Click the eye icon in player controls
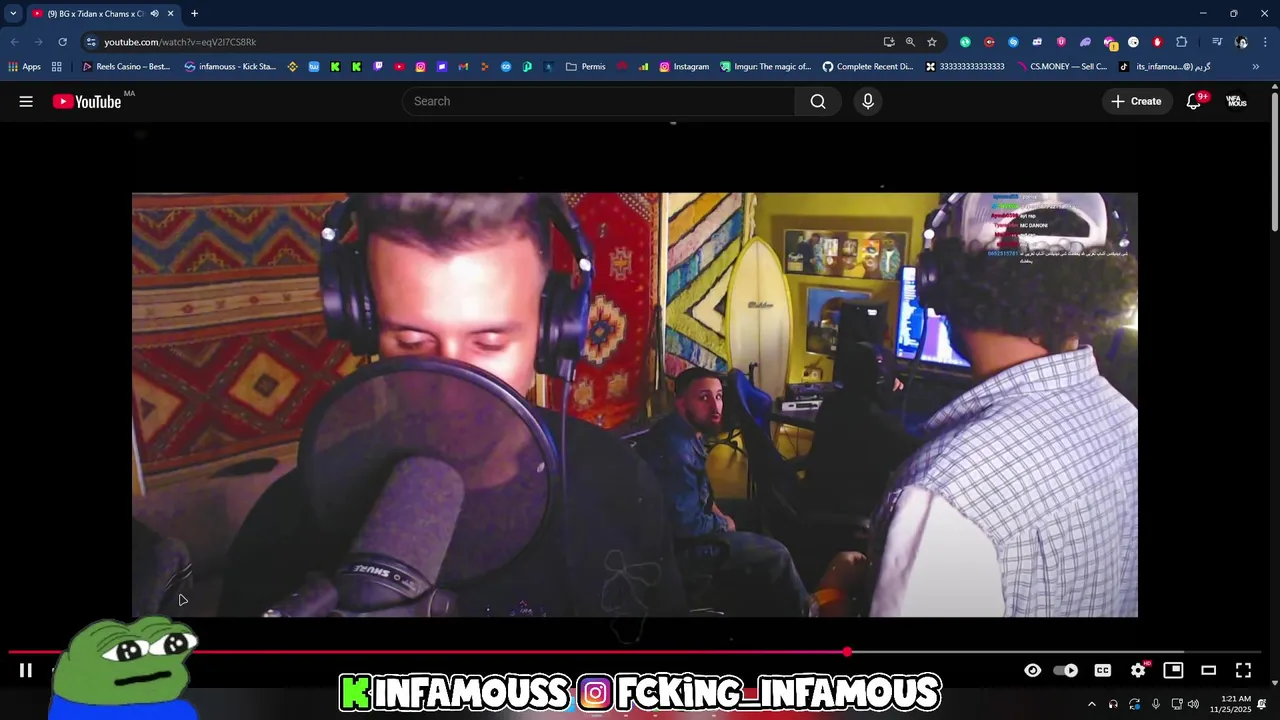The image size is (1280, 720). [1033, 670]
